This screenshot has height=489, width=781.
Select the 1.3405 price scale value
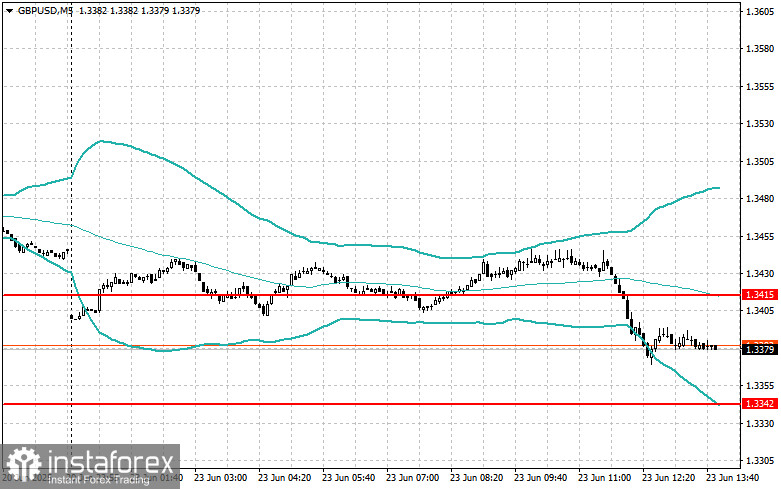pos(760,311)
